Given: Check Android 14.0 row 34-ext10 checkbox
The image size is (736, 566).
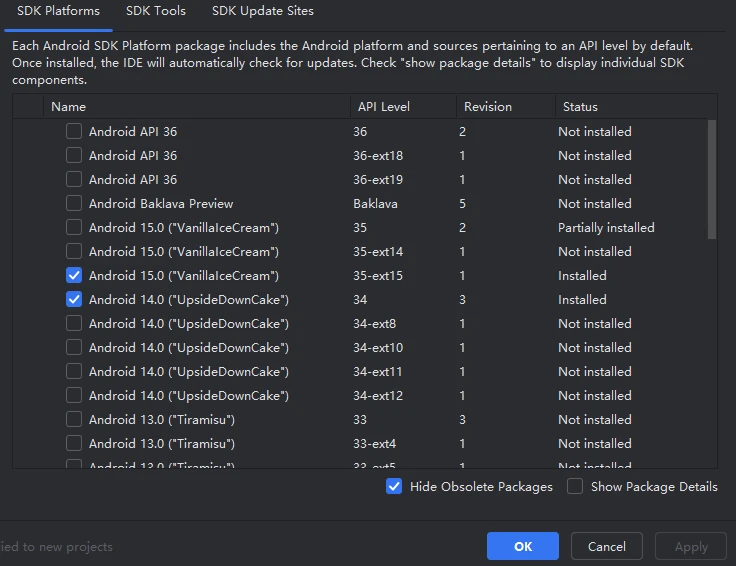Looking at the screenshot, I should [x=74, y=347].
